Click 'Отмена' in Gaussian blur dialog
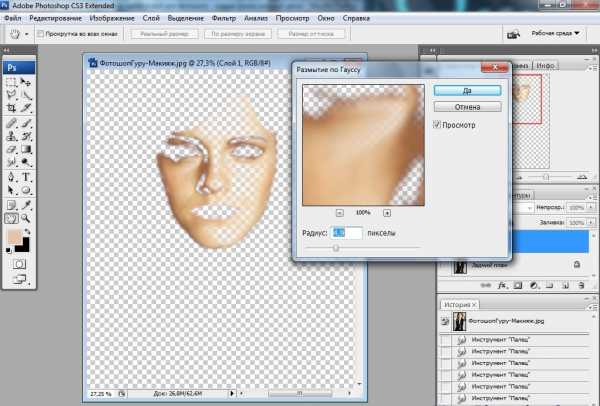This screenshot has height=406, width=600. [x=467, y=107]
